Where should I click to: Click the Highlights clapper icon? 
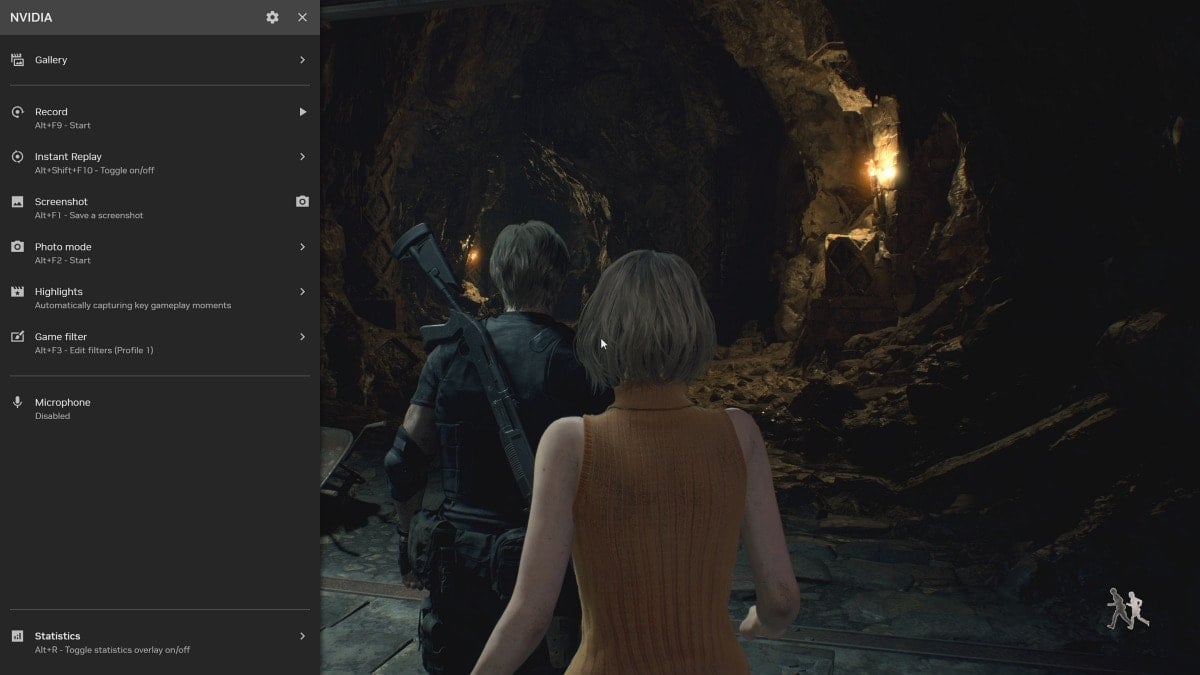(17, 292)
